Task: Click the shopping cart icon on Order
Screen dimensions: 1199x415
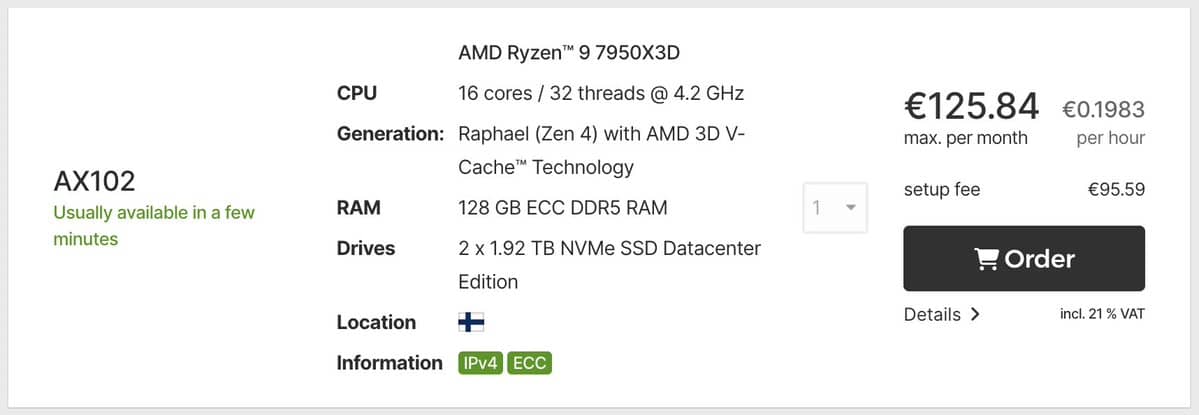Action: pyautogui.click(x=986, y=259)
